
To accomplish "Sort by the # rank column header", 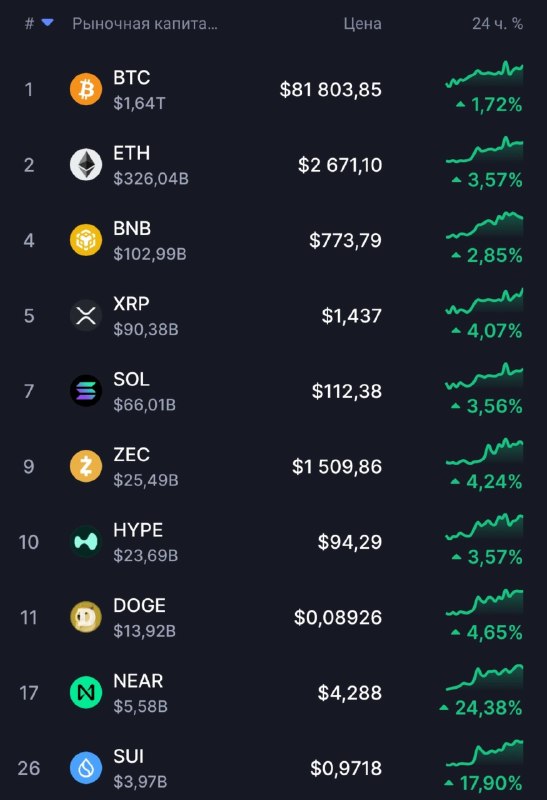I will [x=30, y=23].
